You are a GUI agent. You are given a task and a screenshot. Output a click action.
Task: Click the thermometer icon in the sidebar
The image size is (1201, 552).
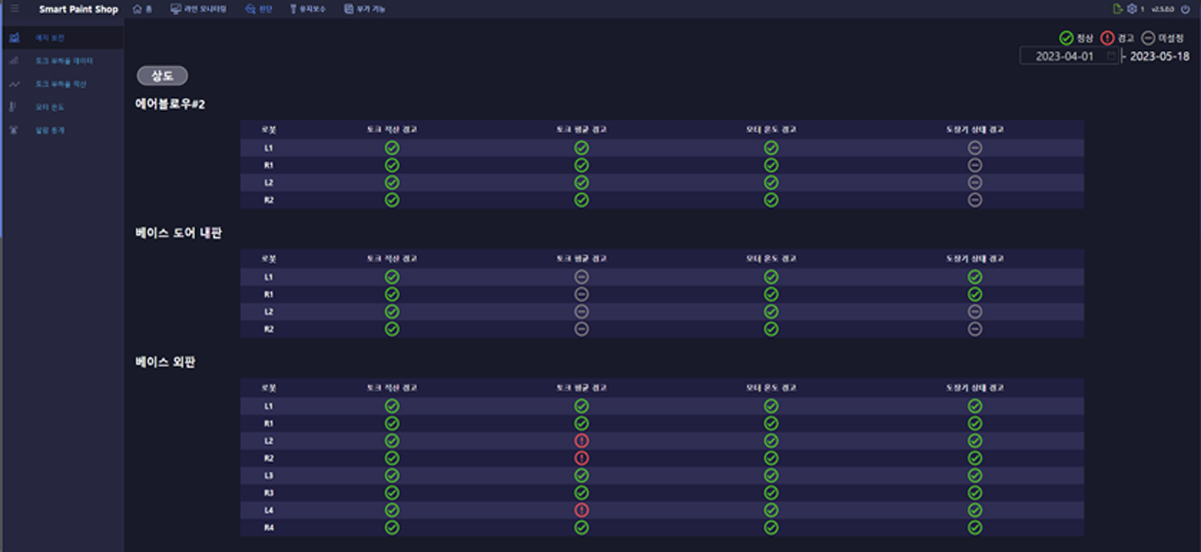coord(14,107)
